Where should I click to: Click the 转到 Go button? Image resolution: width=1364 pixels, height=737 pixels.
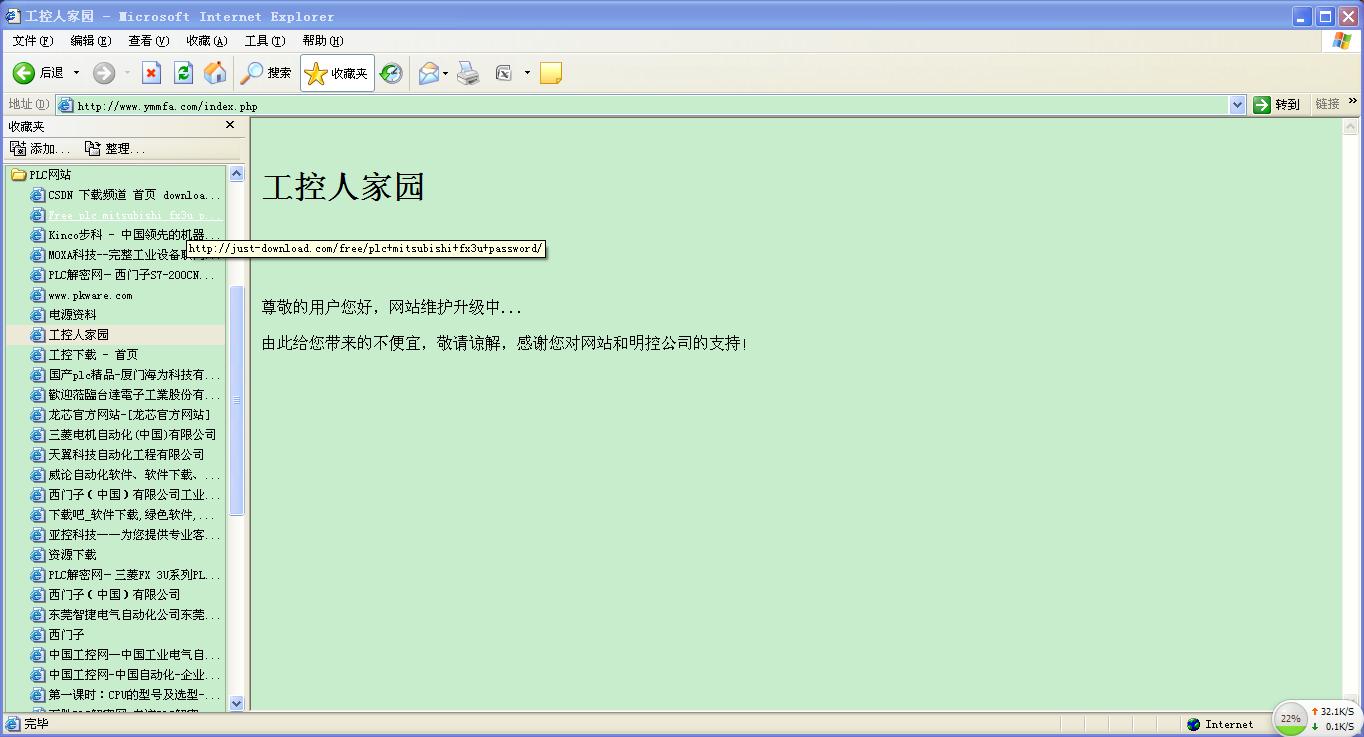(x=1277, y=105)
